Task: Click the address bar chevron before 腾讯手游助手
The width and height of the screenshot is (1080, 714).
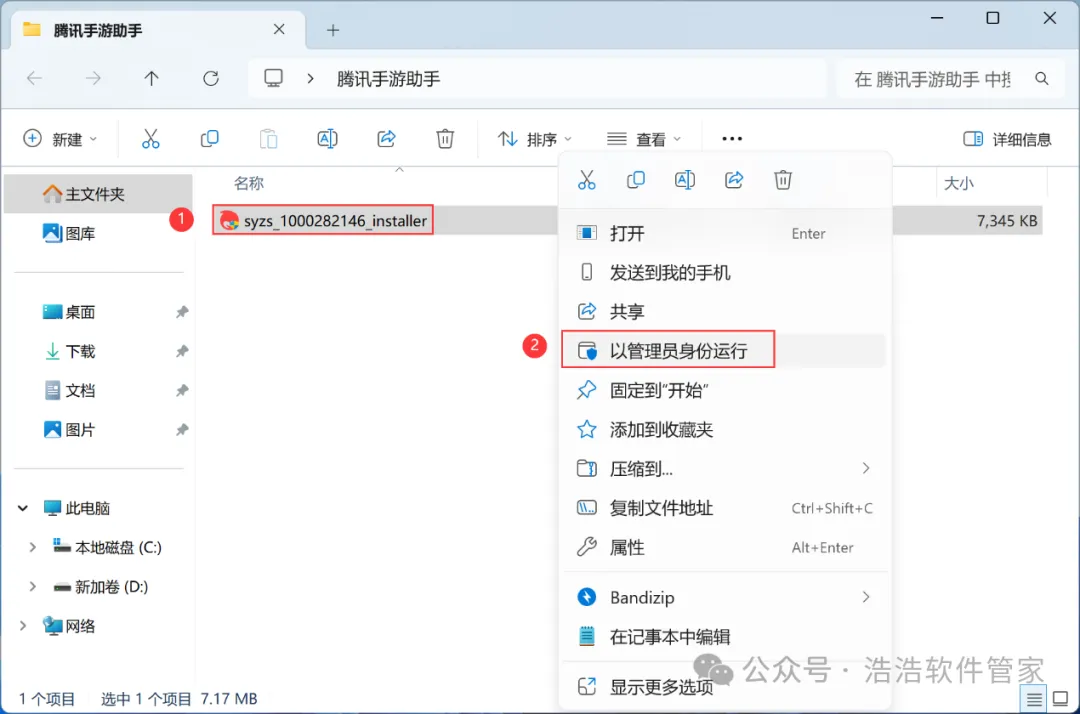Action: [311, 79]
